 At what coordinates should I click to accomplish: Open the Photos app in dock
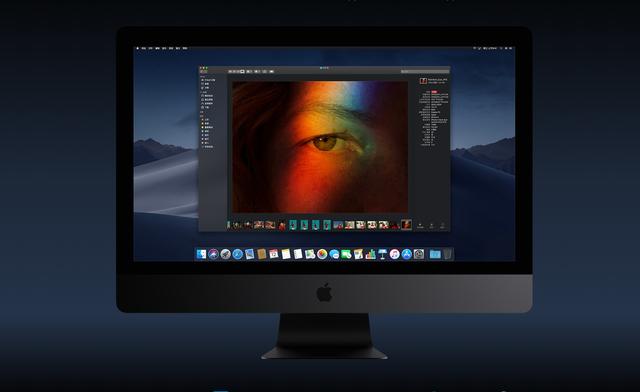pos(322,254)
